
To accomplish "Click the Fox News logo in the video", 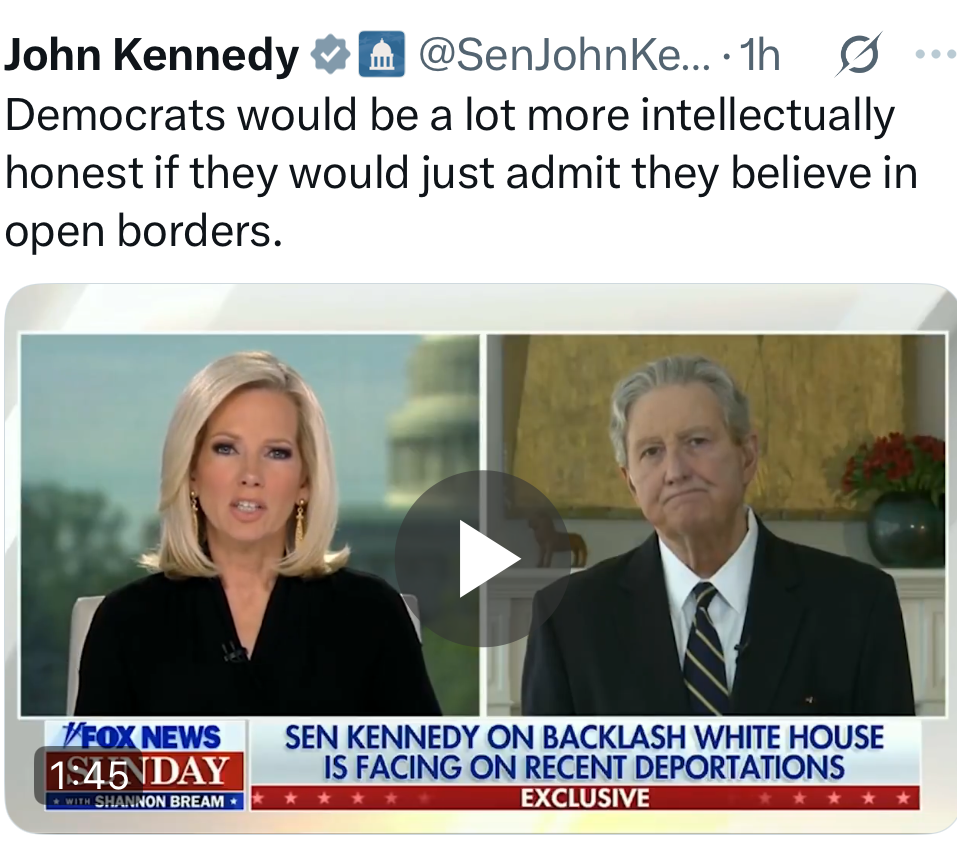I will point(144,737).
